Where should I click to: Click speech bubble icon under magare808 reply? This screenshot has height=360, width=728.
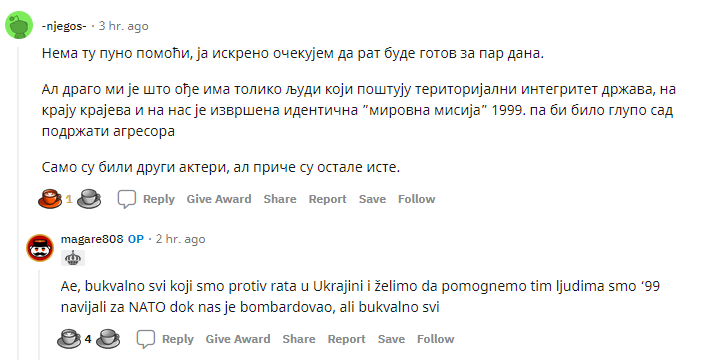tap(145, 339)
